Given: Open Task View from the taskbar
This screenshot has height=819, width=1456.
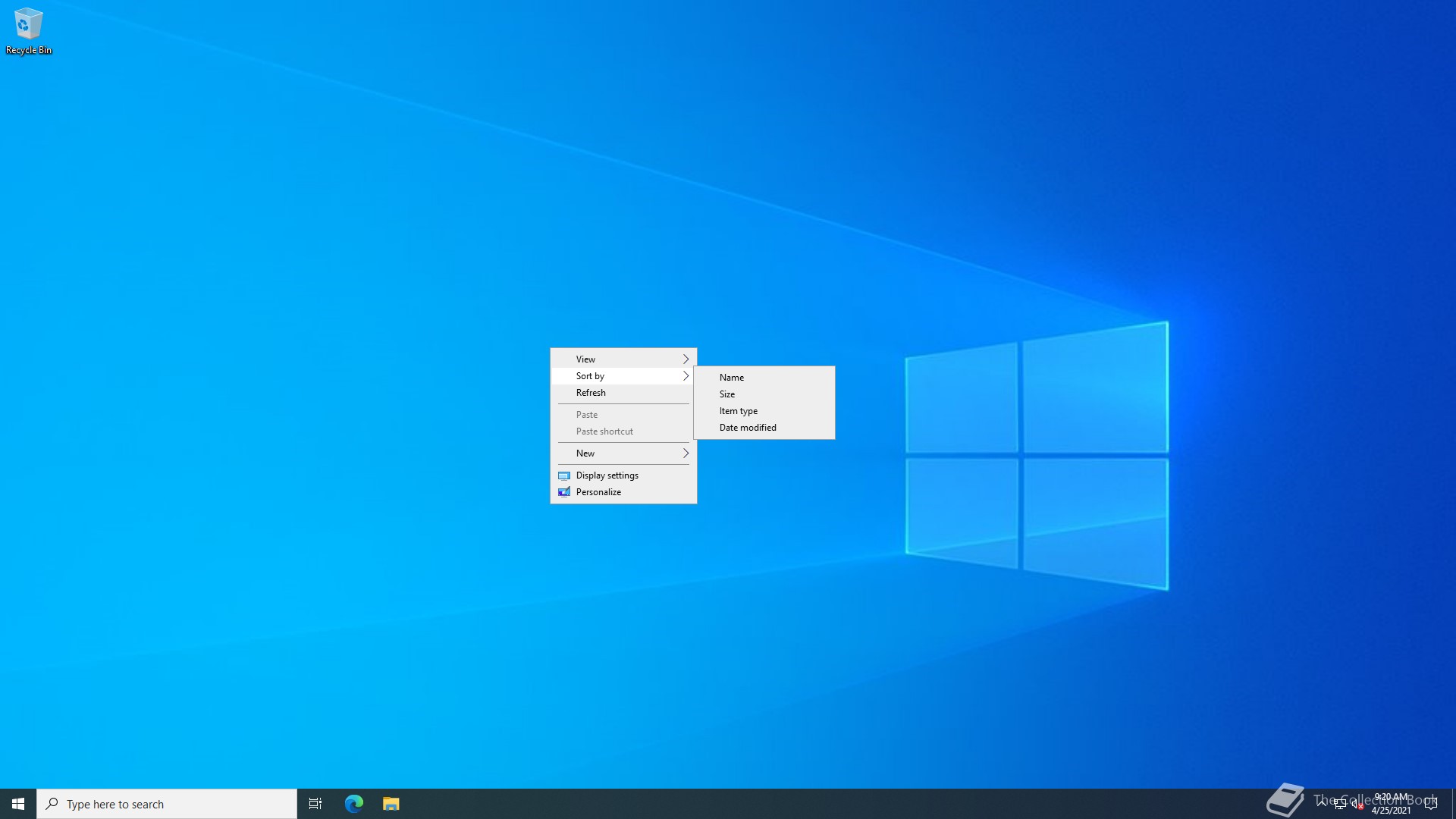Looking at the screenshot, I should pos(315,804).
